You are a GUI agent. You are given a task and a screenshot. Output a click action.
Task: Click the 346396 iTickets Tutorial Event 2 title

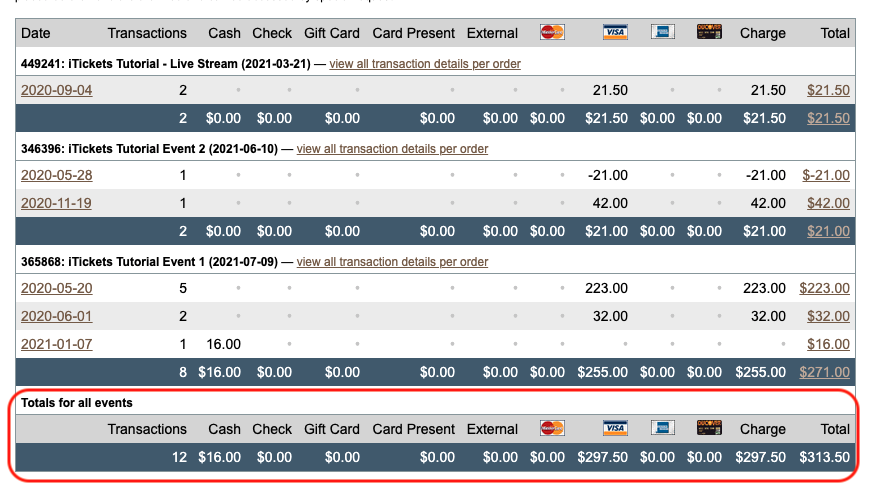point(150,149)
